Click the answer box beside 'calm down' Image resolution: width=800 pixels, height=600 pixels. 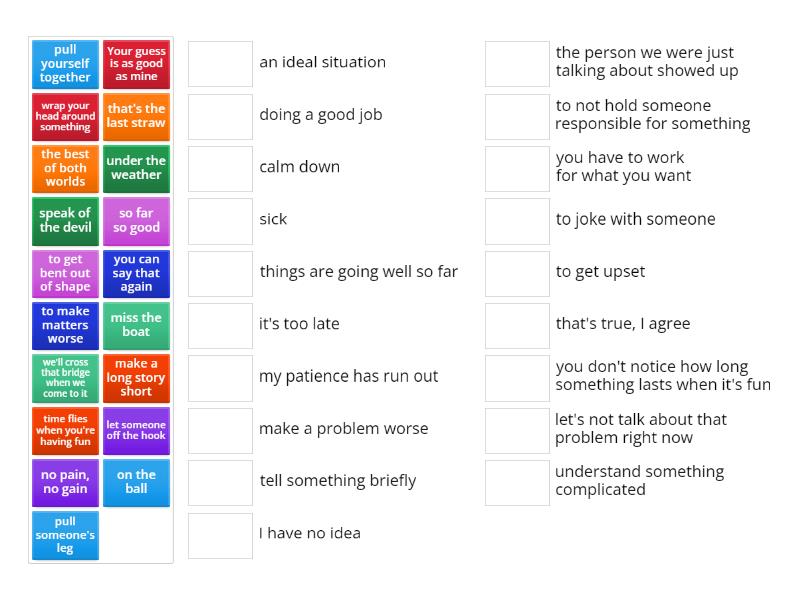coord(219,167)
